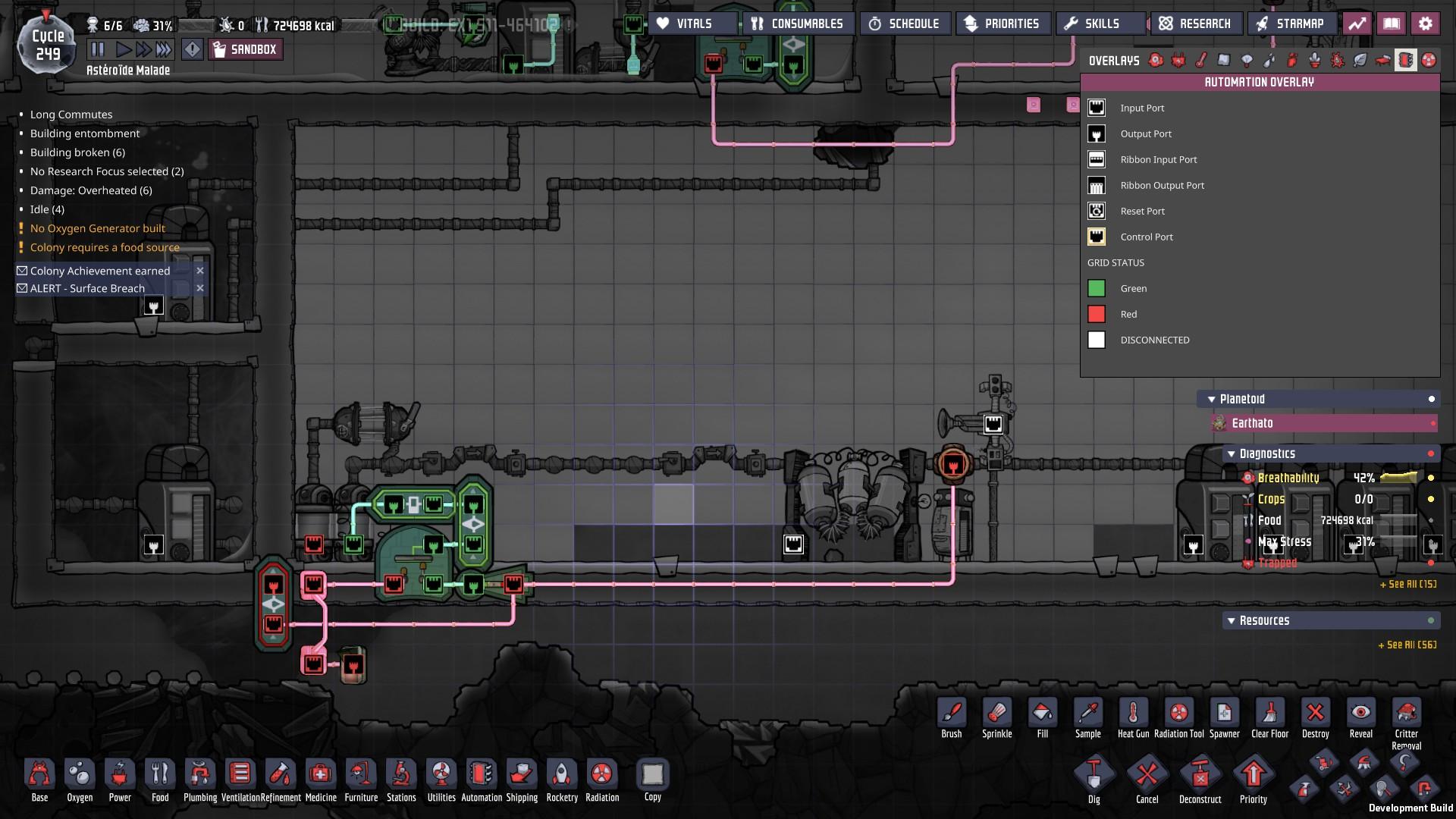
Task: Open the Priorities management tab
Action: click(1003, 24)
